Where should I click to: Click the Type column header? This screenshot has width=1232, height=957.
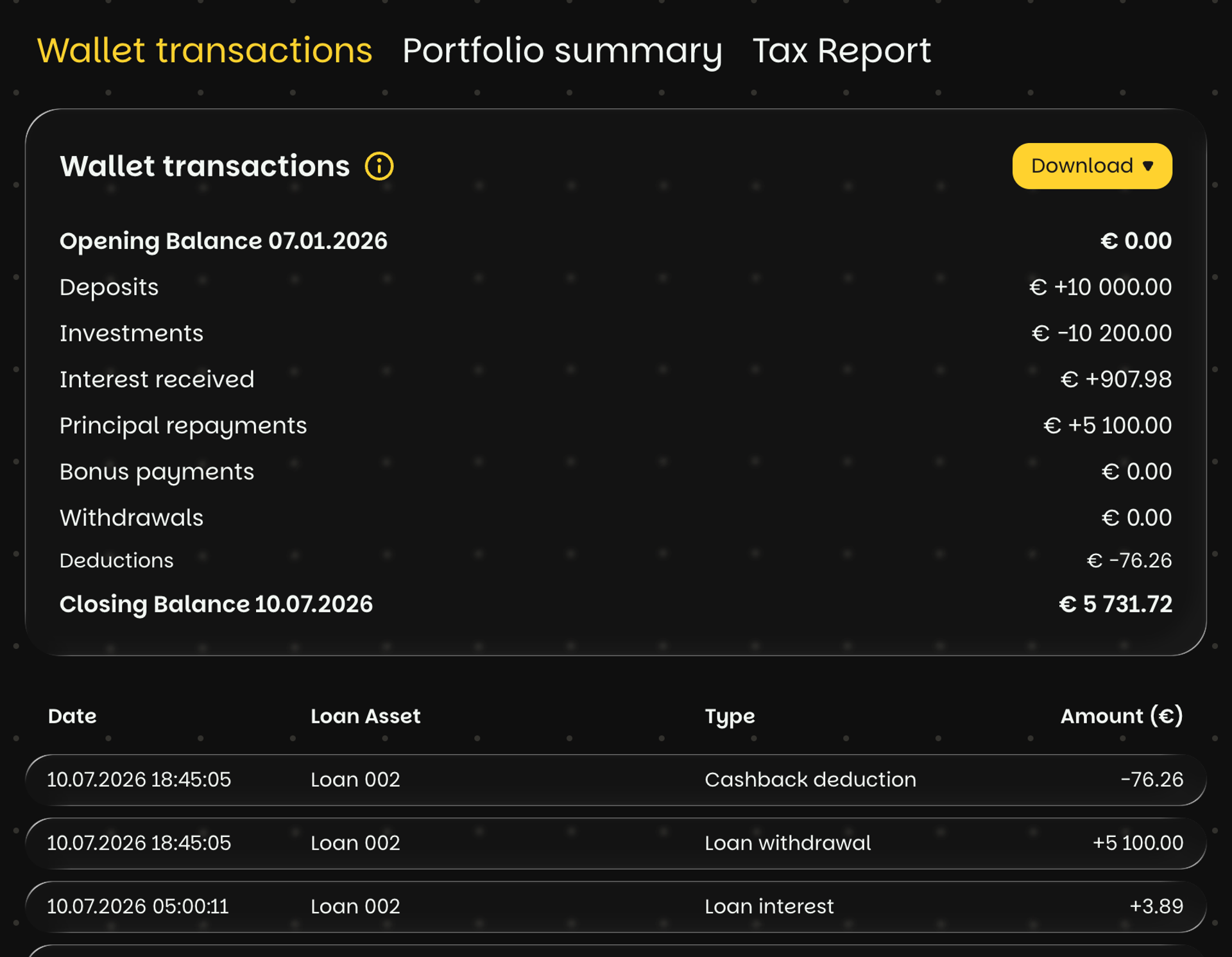point(730,716)
